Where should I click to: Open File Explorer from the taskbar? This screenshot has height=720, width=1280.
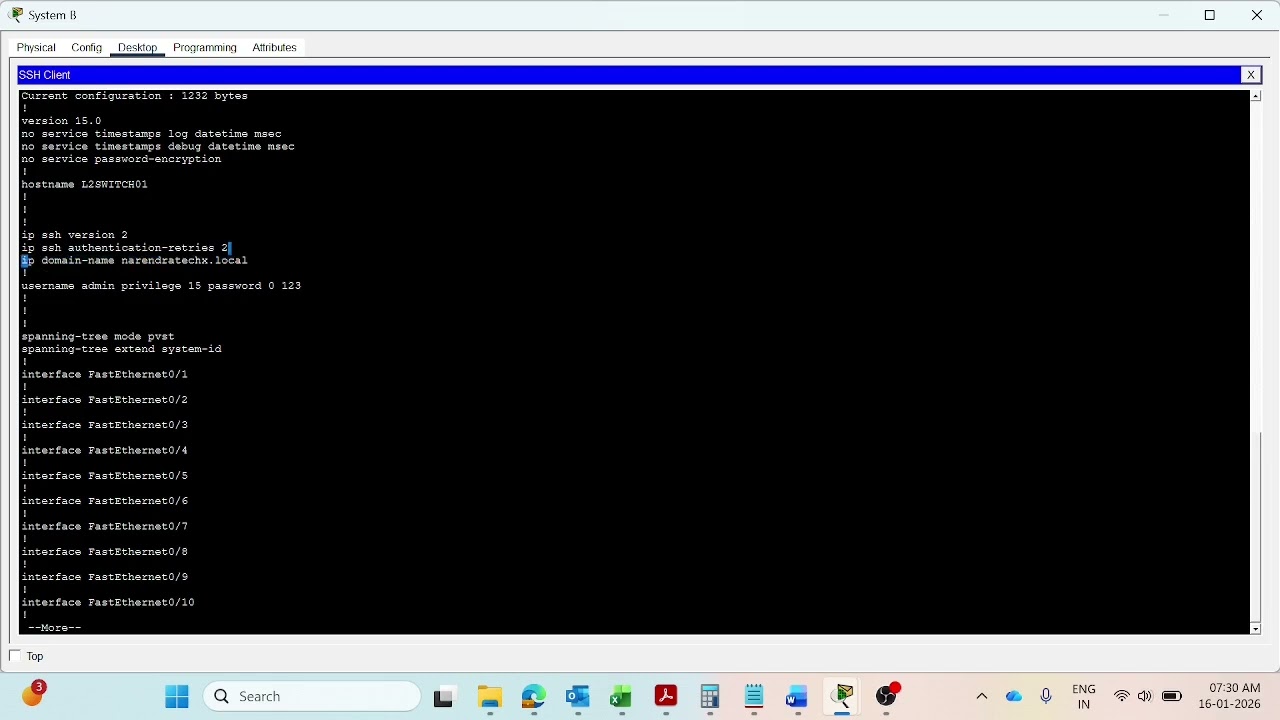tap(489, 697)
